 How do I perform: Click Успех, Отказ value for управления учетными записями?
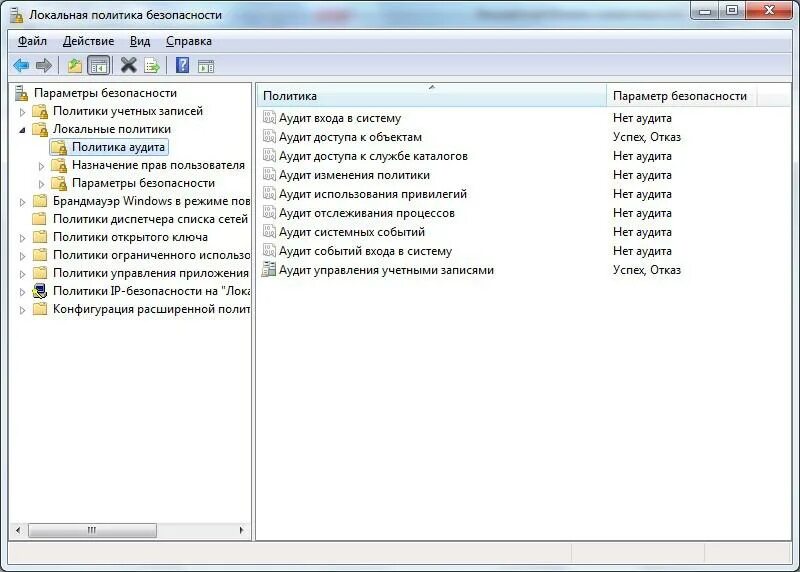[x=646, y=270]
